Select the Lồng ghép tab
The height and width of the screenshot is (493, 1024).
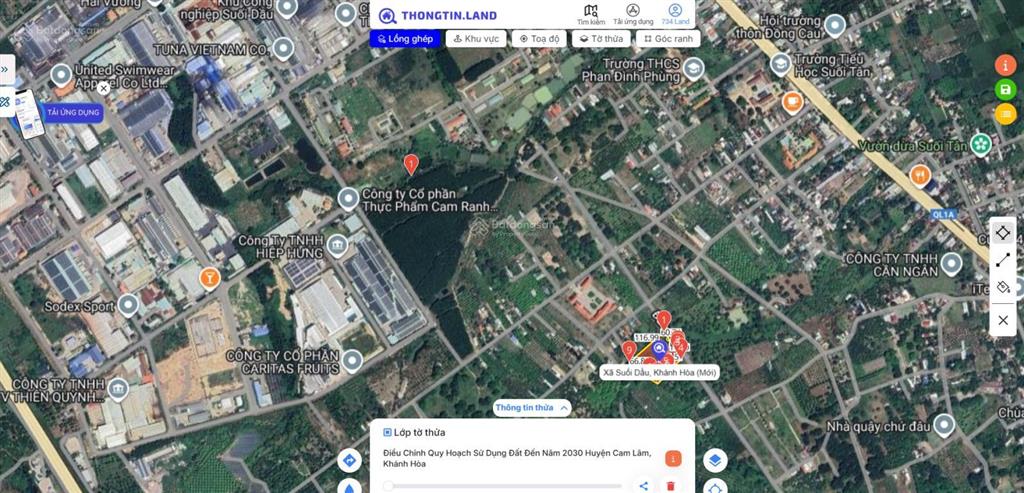tap(404, 39)
